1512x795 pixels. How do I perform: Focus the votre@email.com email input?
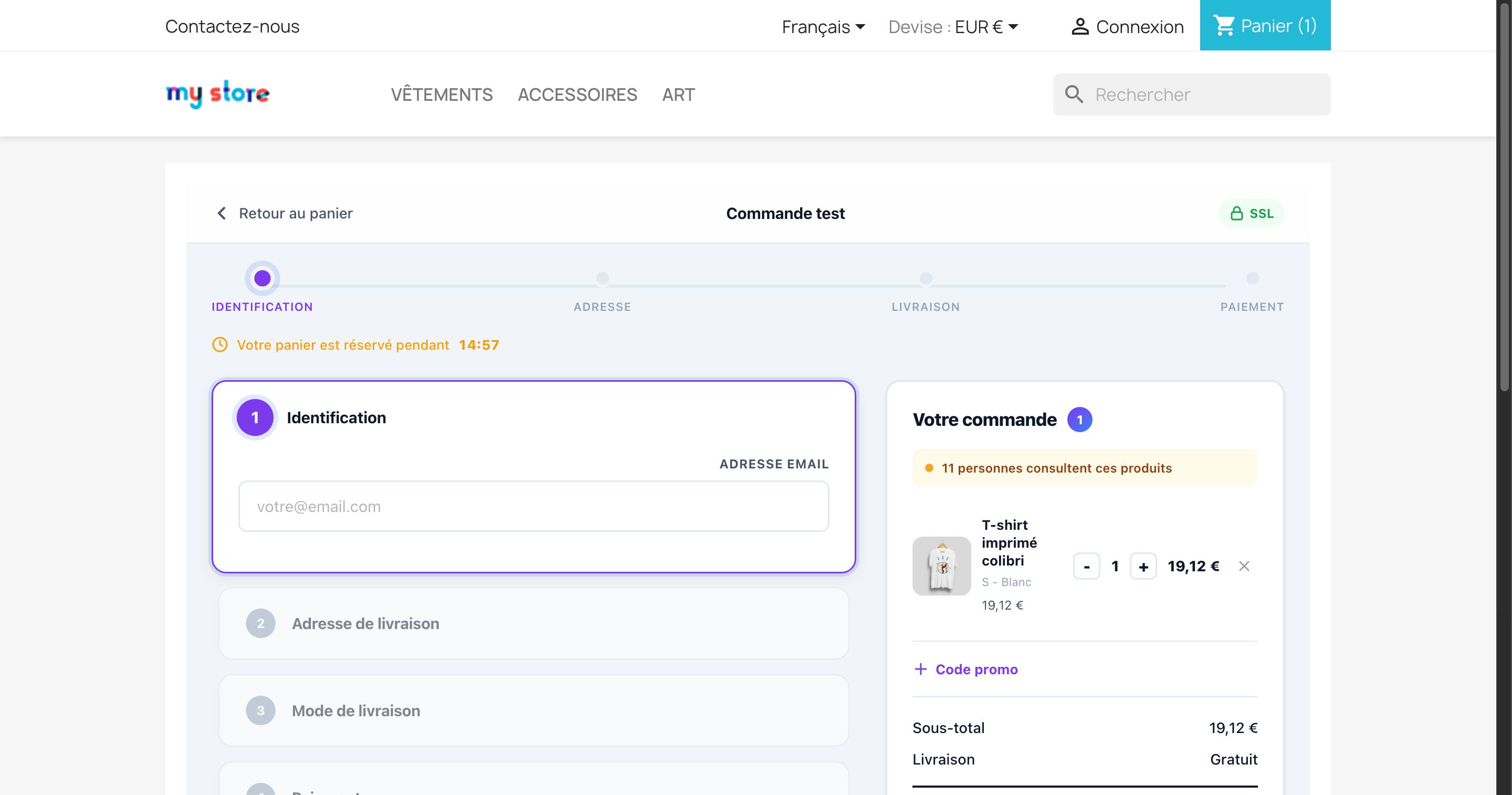[x=533, y=506]
